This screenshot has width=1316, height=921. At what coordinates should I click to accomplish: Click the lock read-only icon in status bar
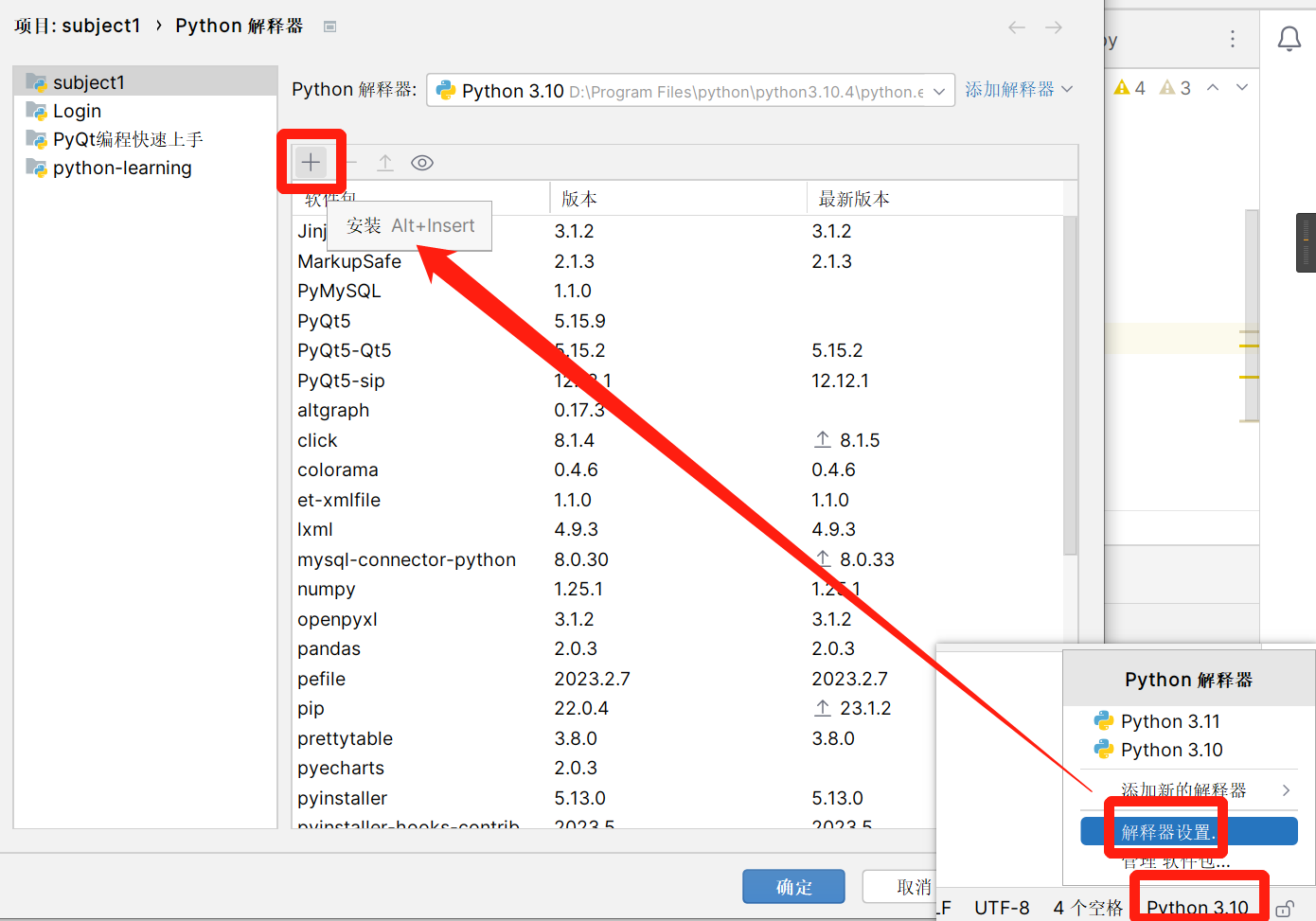coord(1285,909)
